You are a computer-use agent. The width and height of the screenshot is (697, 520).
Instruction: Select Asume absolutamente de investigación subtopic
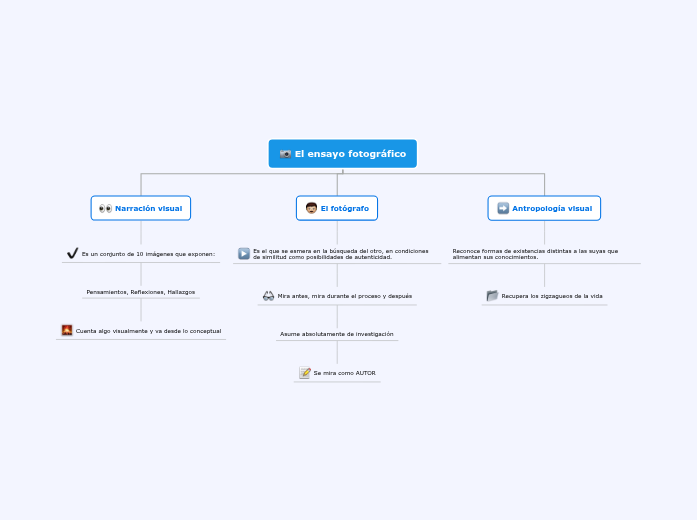click(x=337, y=334)
